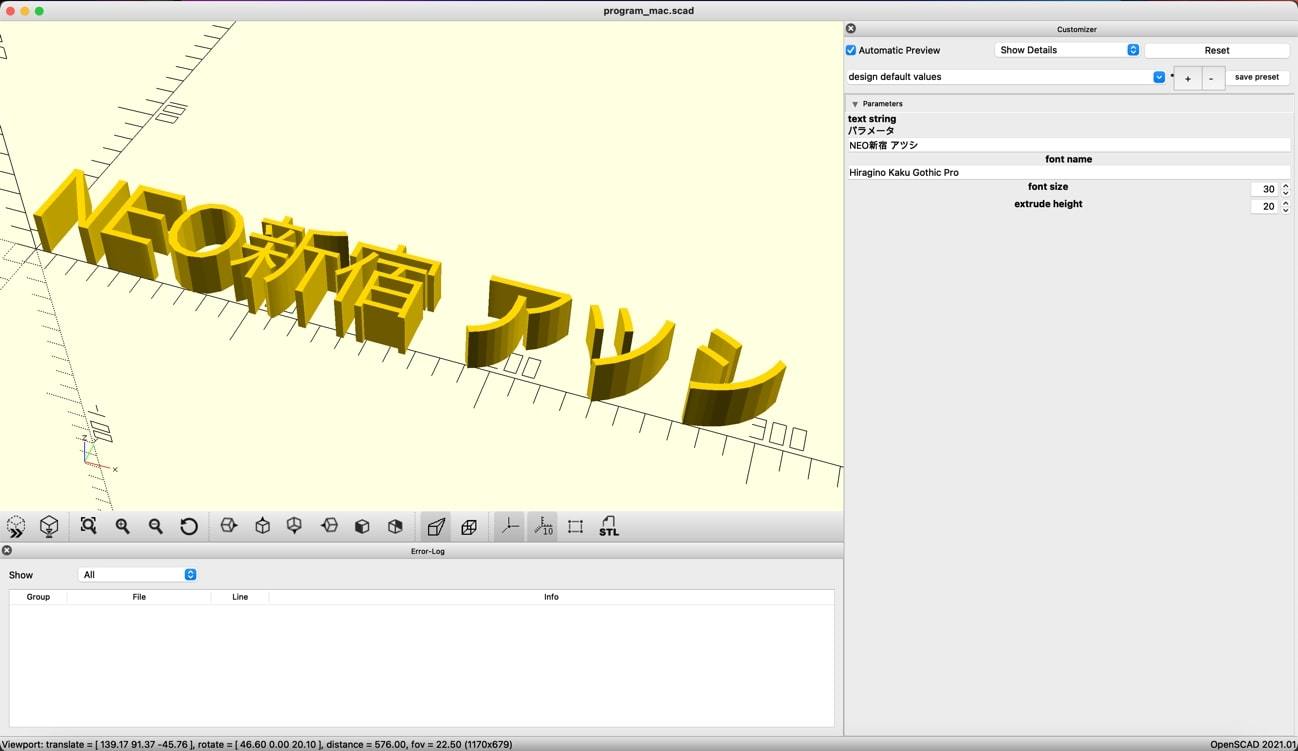The width and height of the screenshot is (1298, 751).
Task: Select Perspective projection icon
Action: [x=436, y=527]
